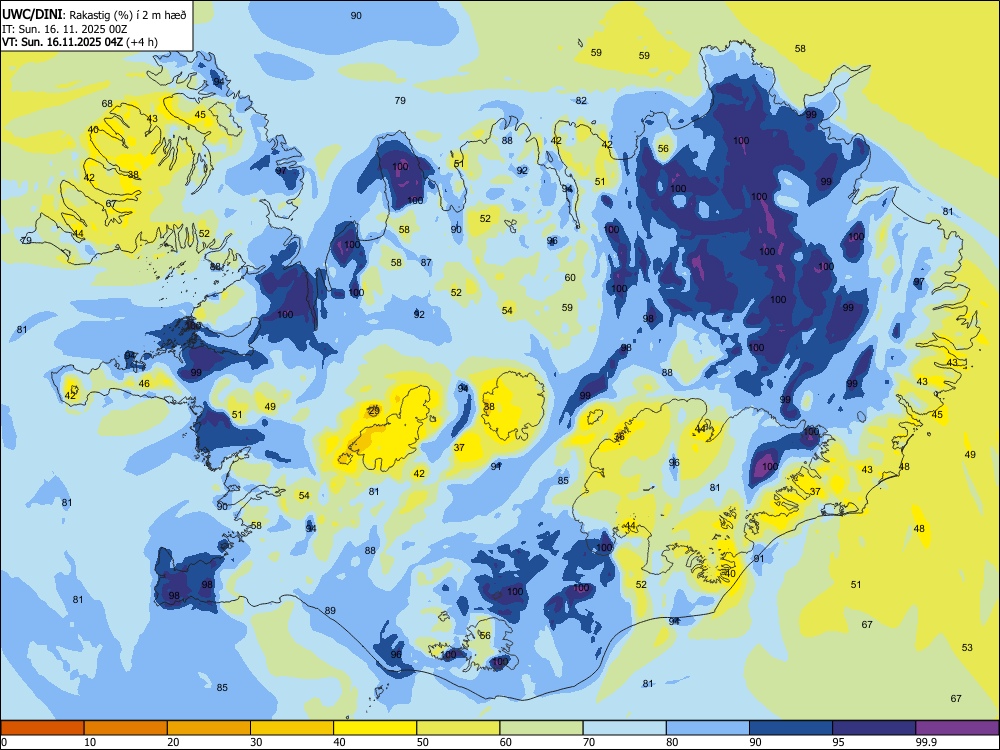Click the yellow-green 60–70 legend swatch
This screenshot has height=750, width=1000.
point(541,728)
